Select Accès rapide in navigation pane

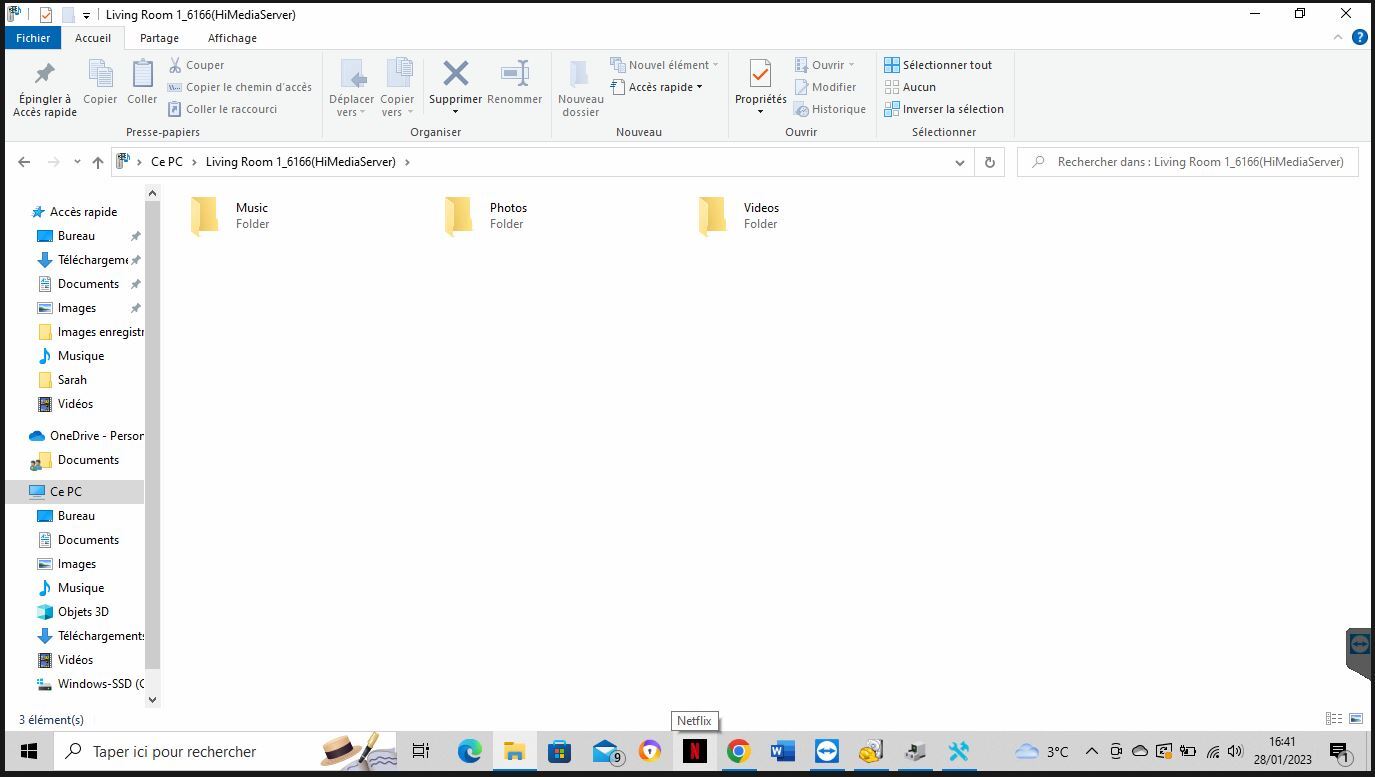coord(74,212)
